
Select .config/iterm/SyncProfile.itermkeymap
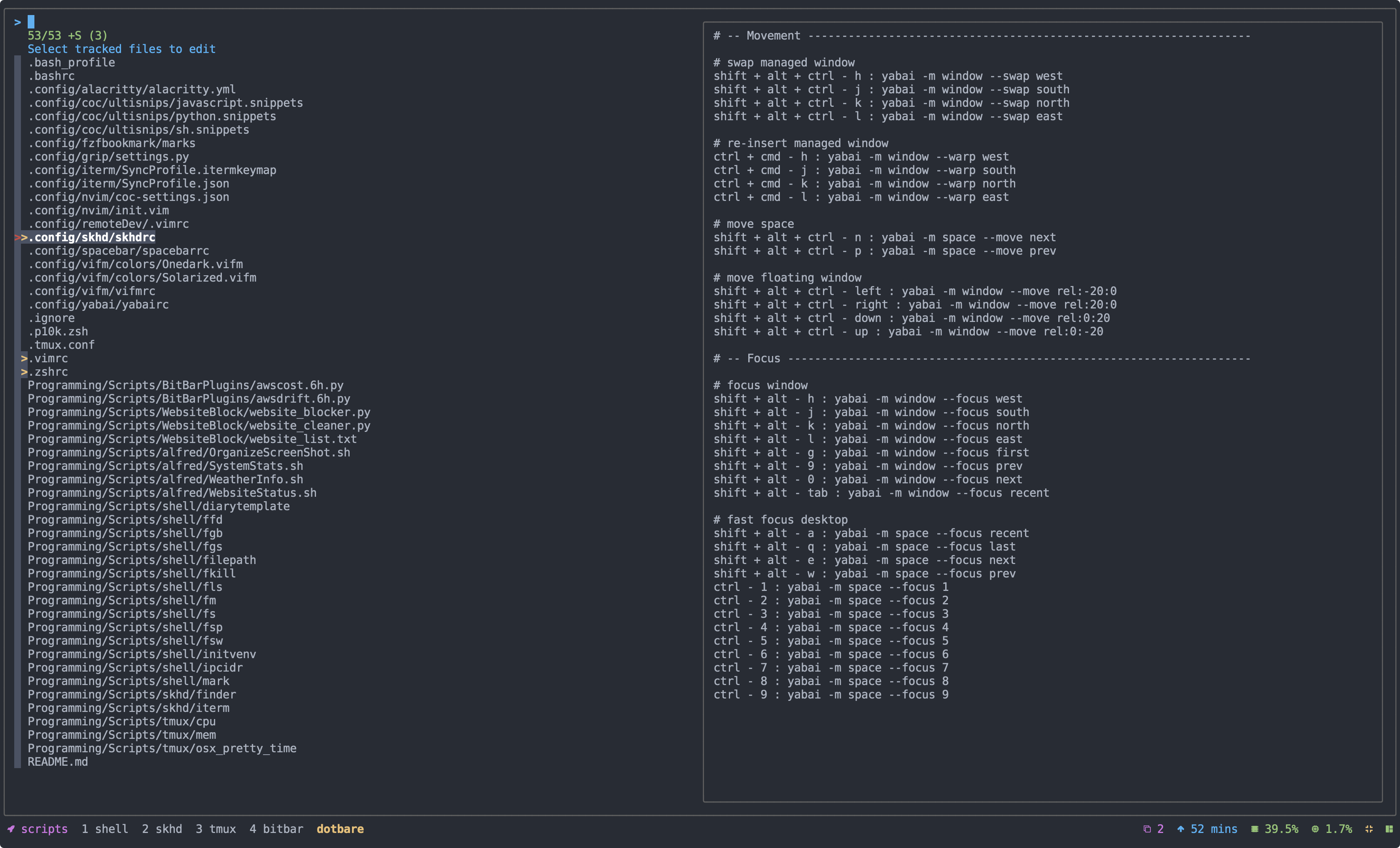coord(152,170)
